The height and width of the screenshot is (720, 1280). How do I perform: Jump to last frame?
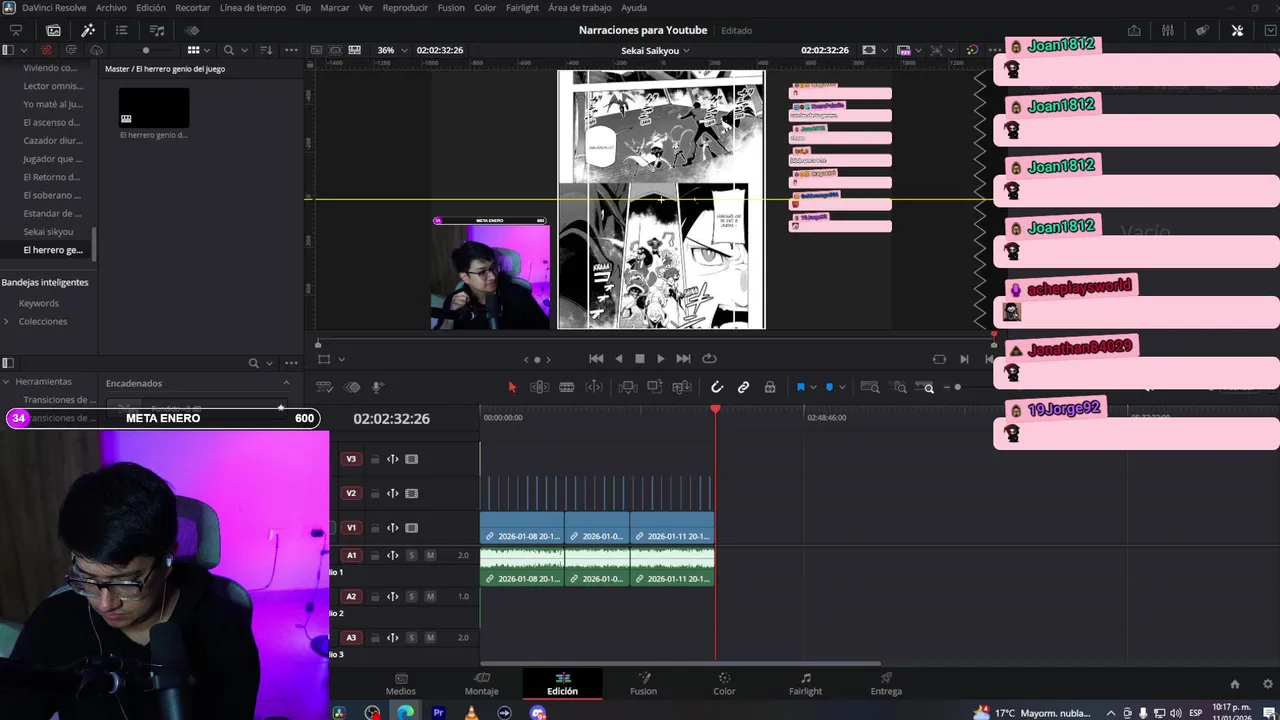coord(683,358)
